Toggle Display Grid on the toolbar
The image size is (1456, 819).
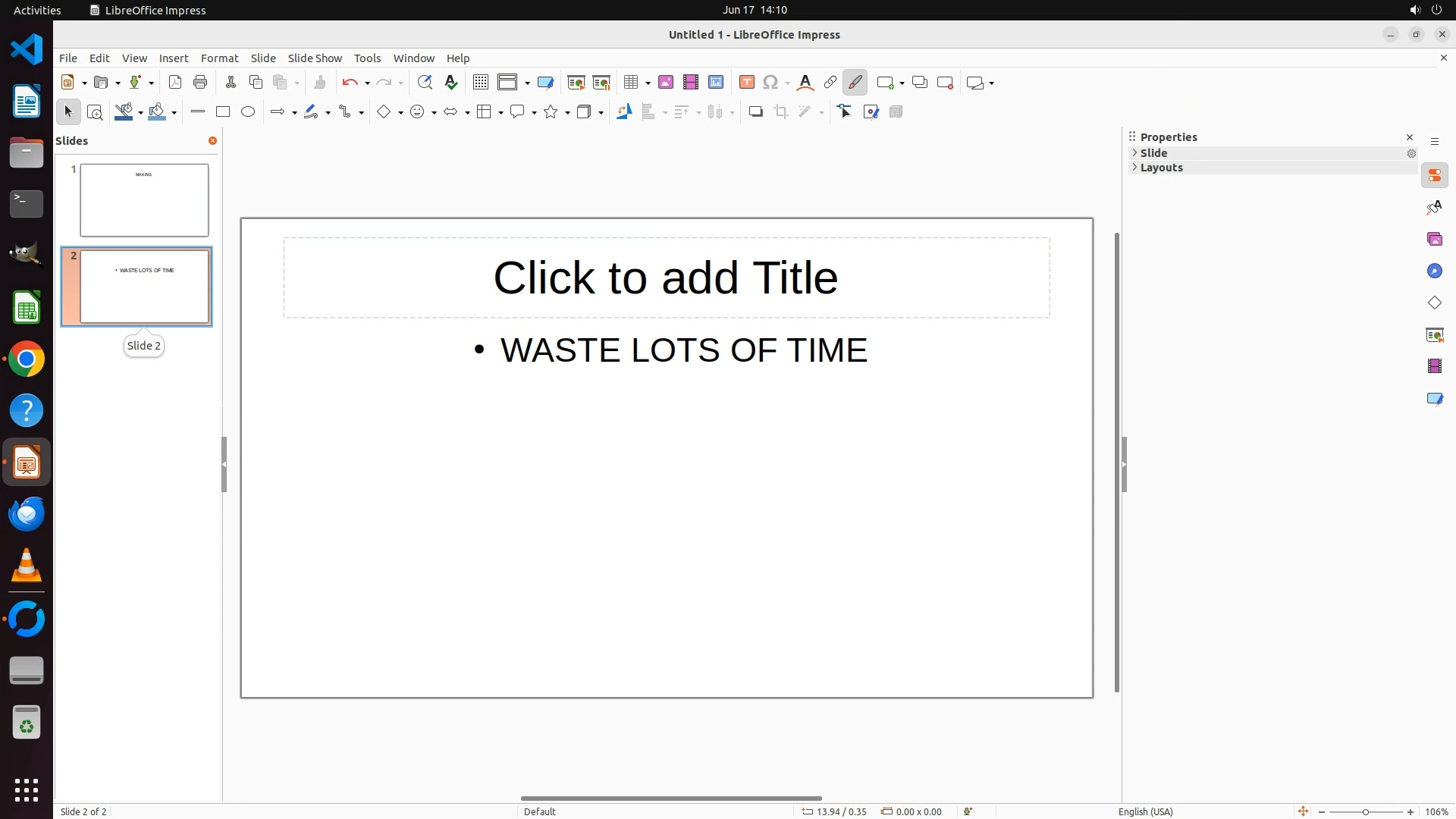coord(481,83)
